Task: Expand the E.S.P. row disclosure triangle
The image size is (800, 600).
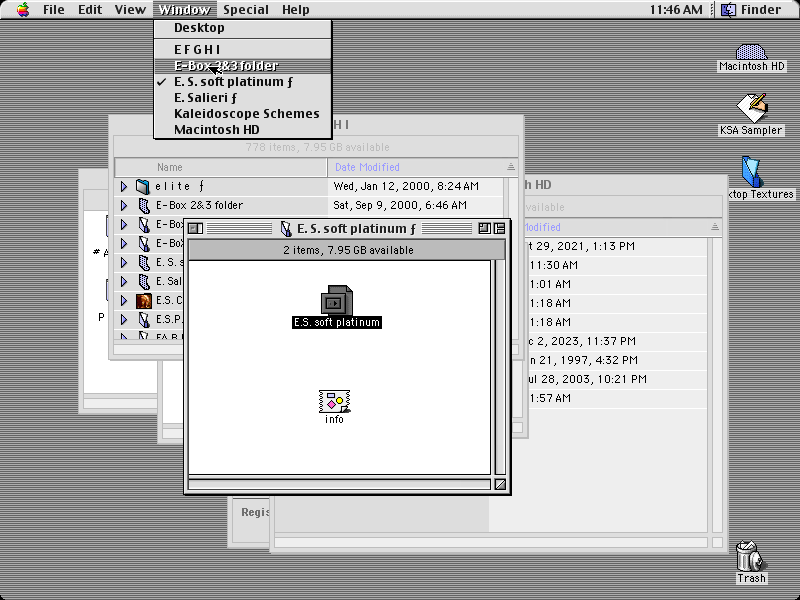Action: pyautogui.click(x=123, y=319)
